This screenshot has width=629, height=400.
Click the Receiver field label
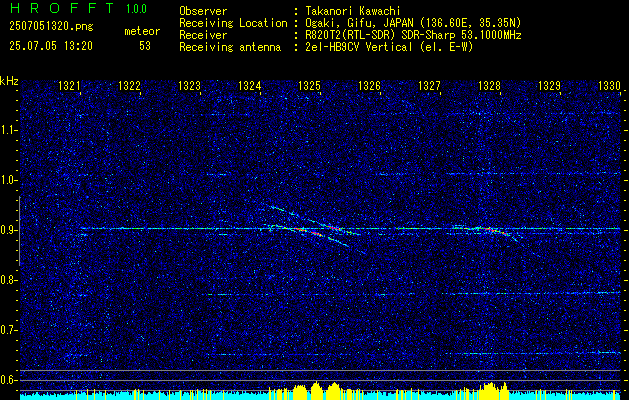click(x=203, y=35)
